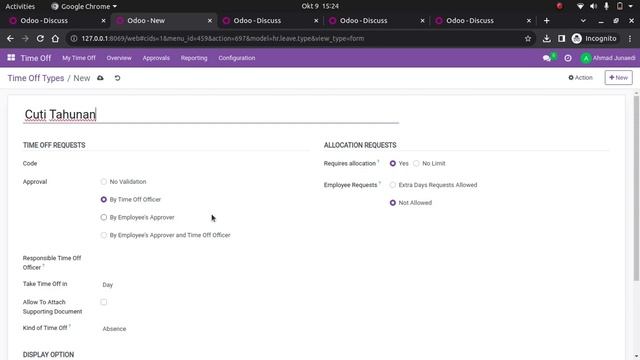Image resolution: width=640 pixels, height=360 pixels.
Task: Open Activities overview
Action: pos(20,6)
